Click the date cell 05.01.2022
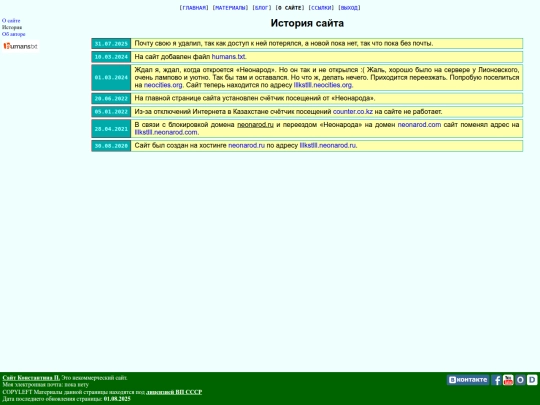 pyautogui.click(x=111, y=112)
